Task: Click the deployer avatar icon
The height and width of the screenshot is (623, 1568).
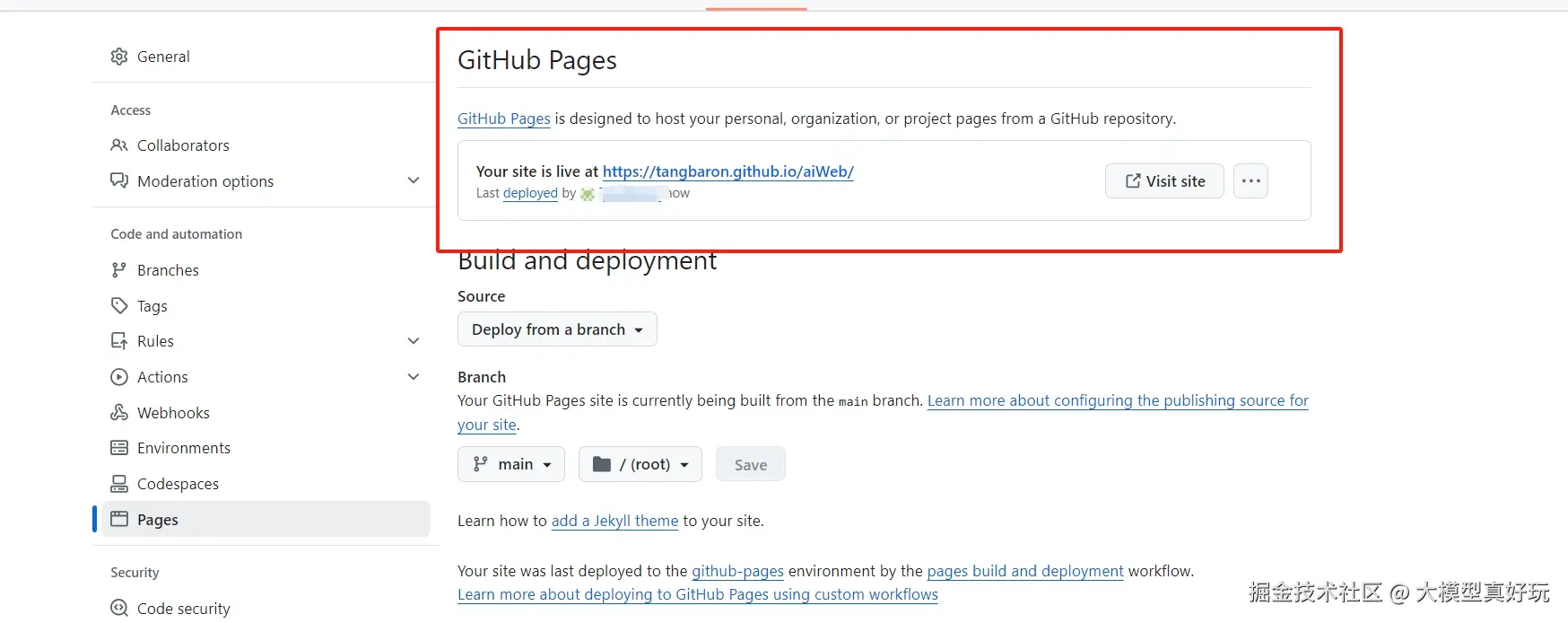Action: click(588, 194)
